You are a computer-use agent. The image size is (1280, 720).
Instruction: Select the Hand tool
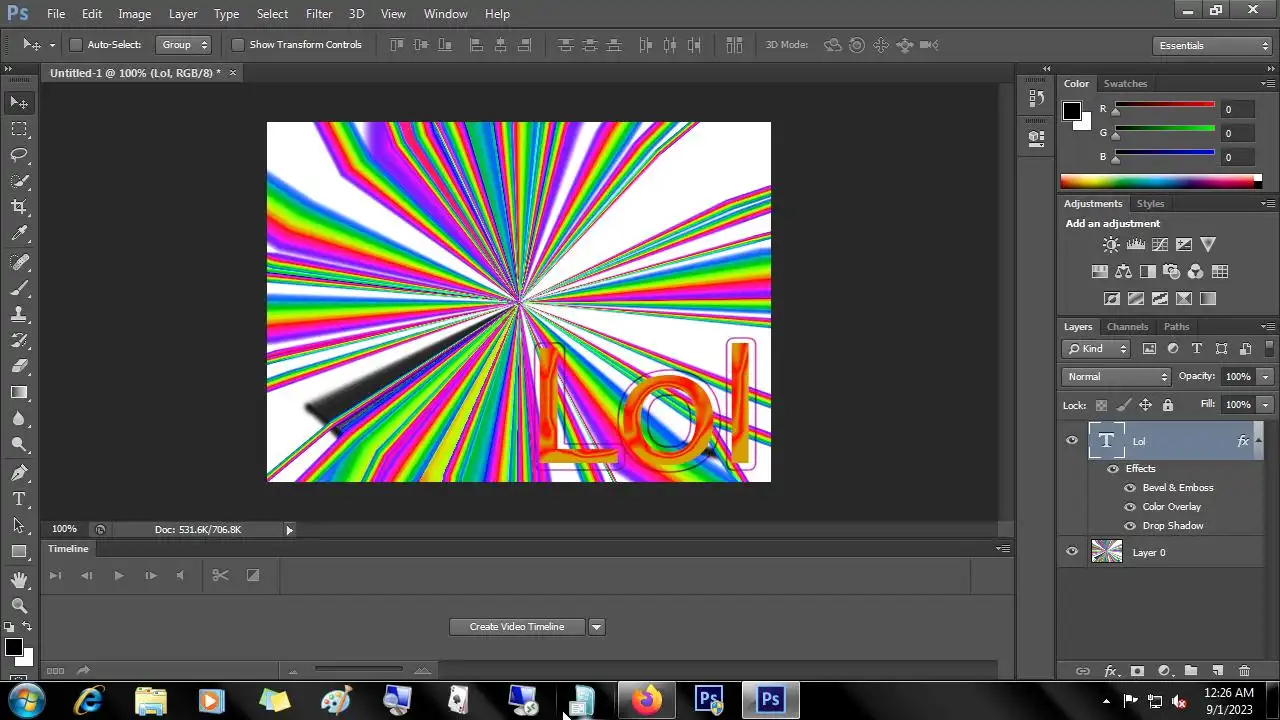pyautogui.click(x=19, y=580)
